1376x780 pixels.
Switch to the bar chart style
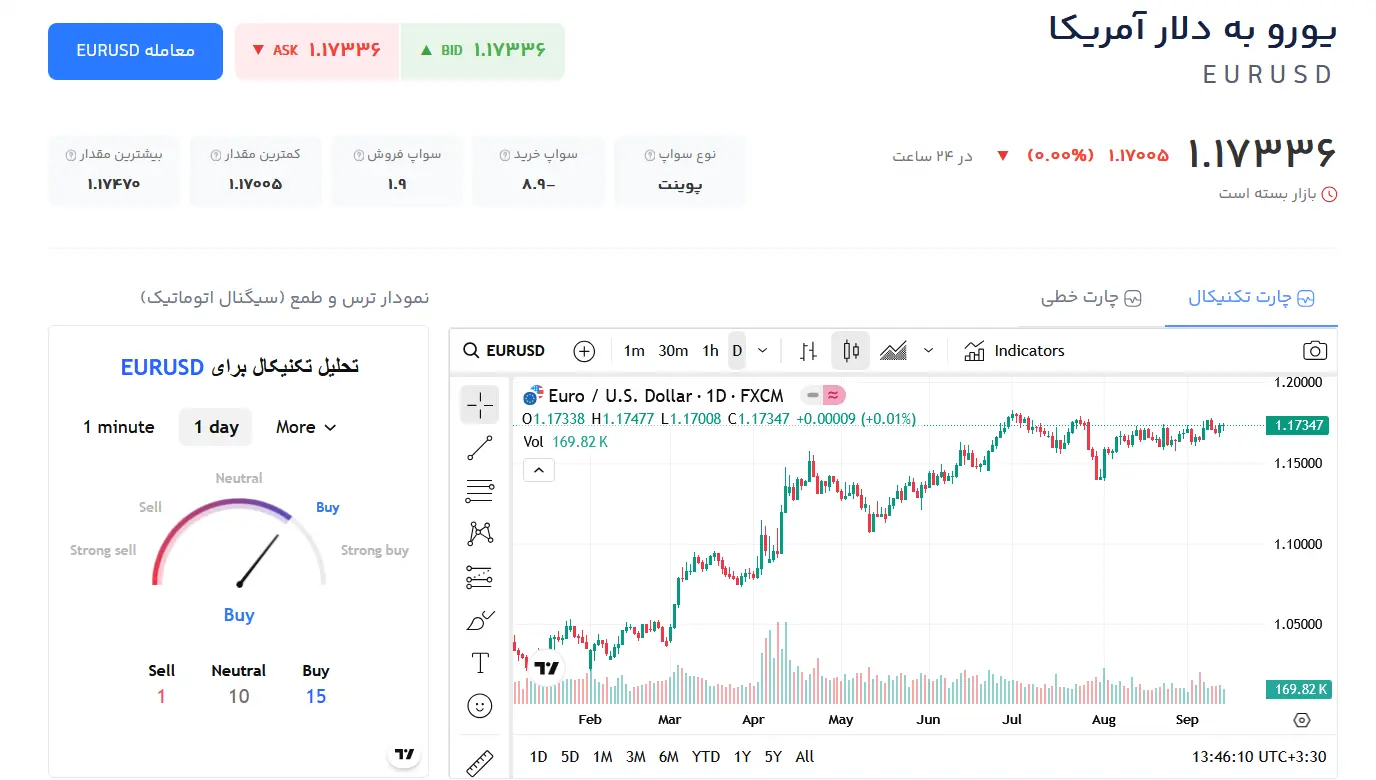pos(808,351)
